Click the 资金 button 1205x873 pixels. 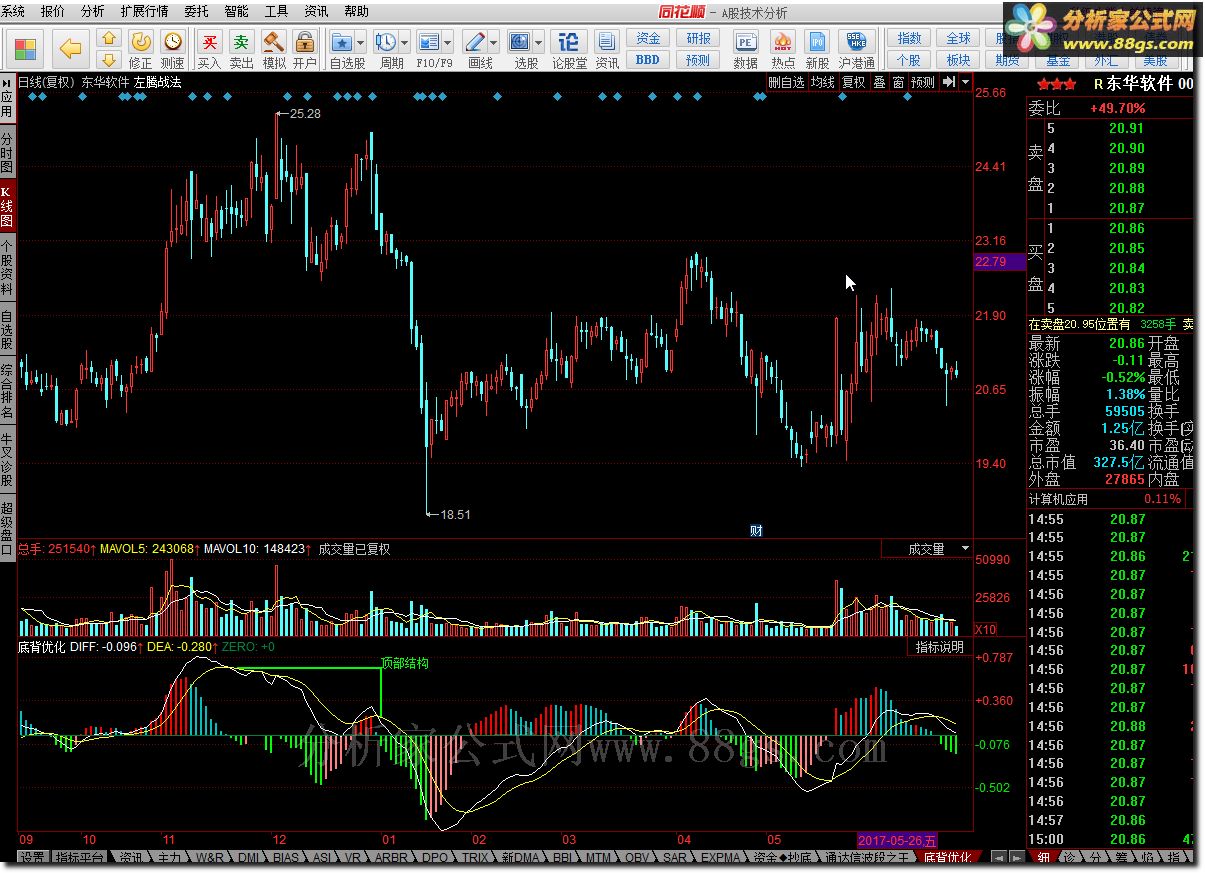pyautogui.click(x=648, y=38)
